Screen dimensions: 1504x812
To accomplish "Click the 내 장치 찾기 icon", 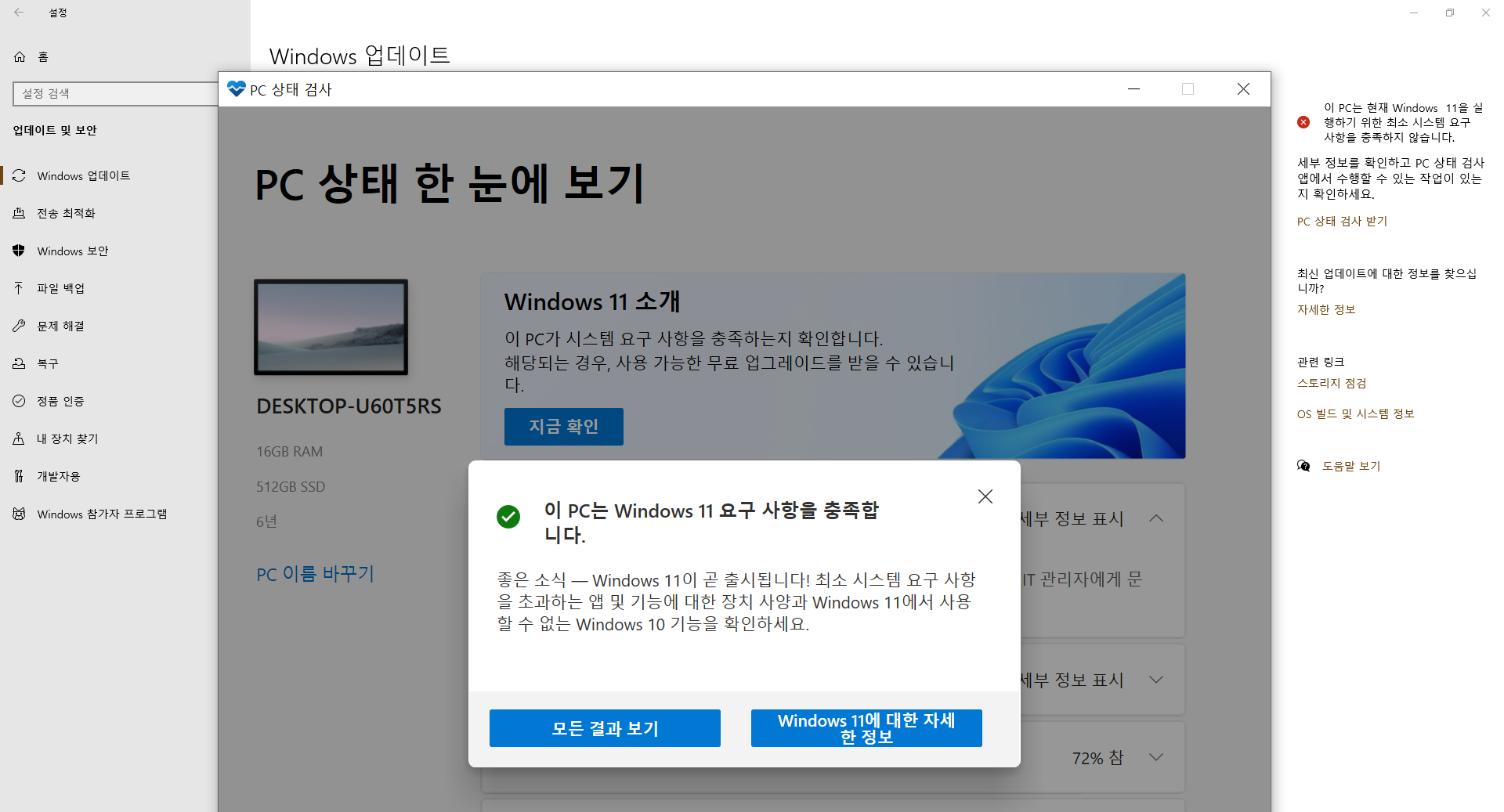I will click(x=19, y=438).
